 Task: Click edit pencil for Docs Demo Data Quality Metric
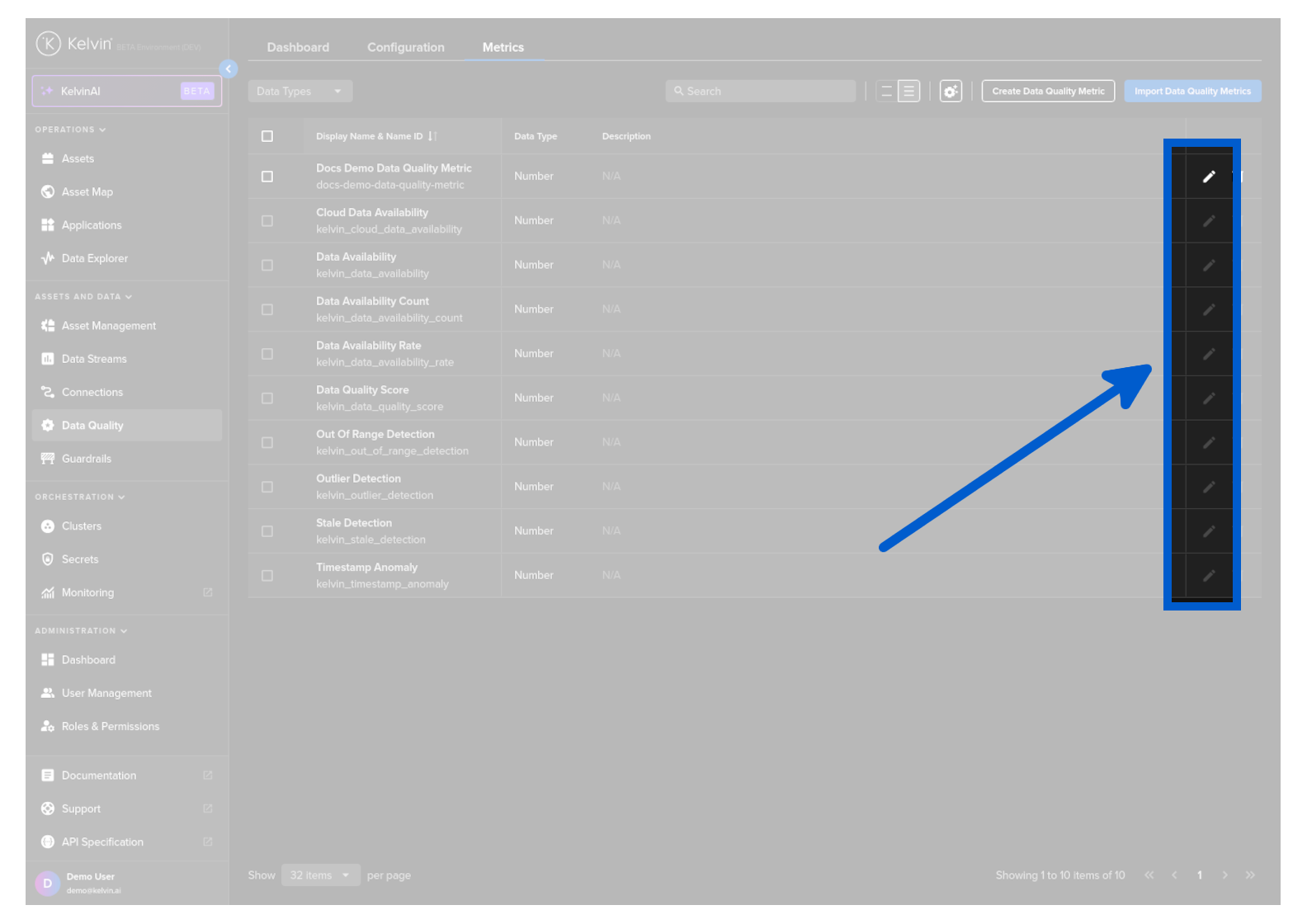click(1208, 177)
